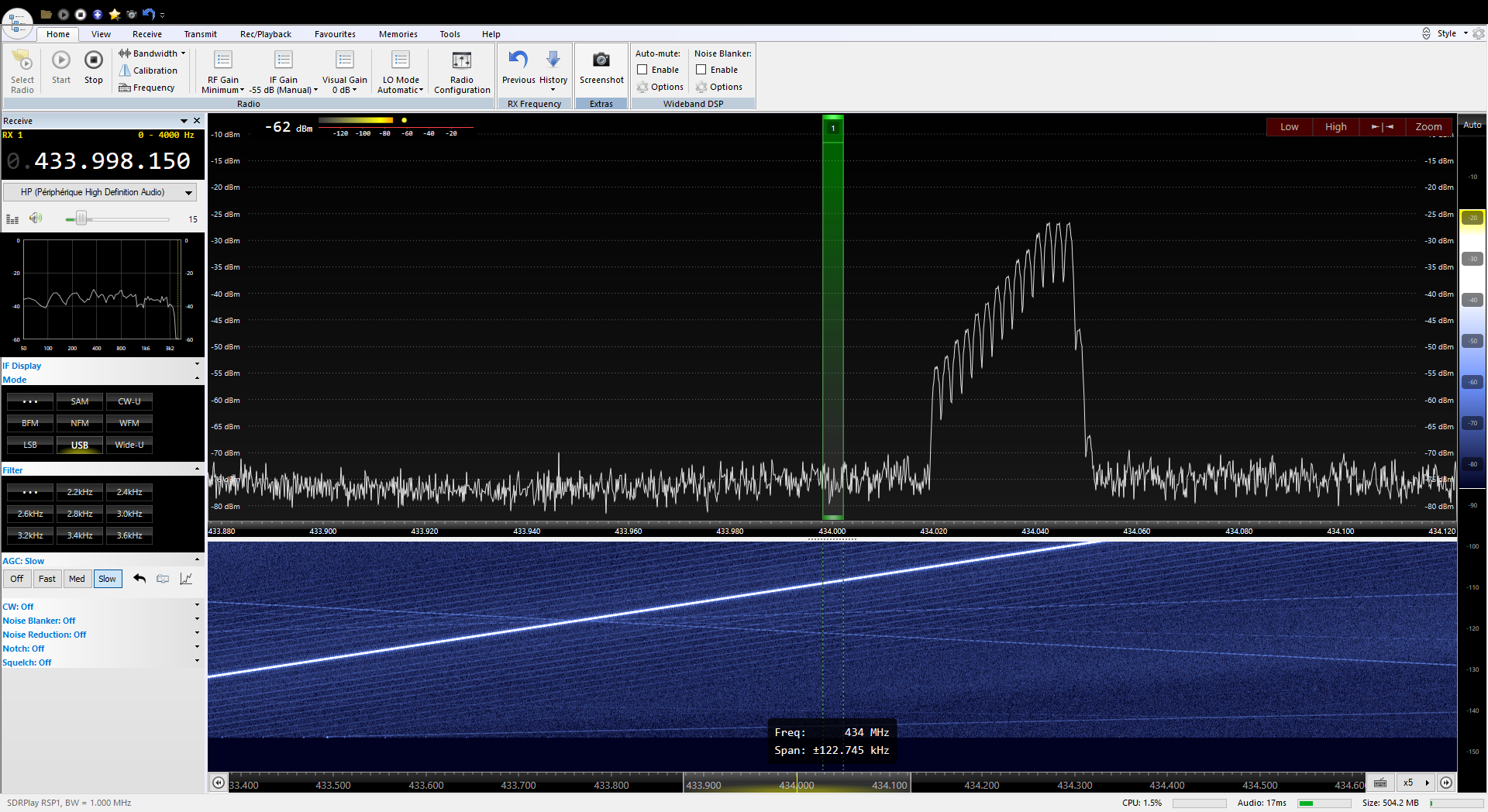Enable the Noise Blanker checkbox

click(701, 70)
